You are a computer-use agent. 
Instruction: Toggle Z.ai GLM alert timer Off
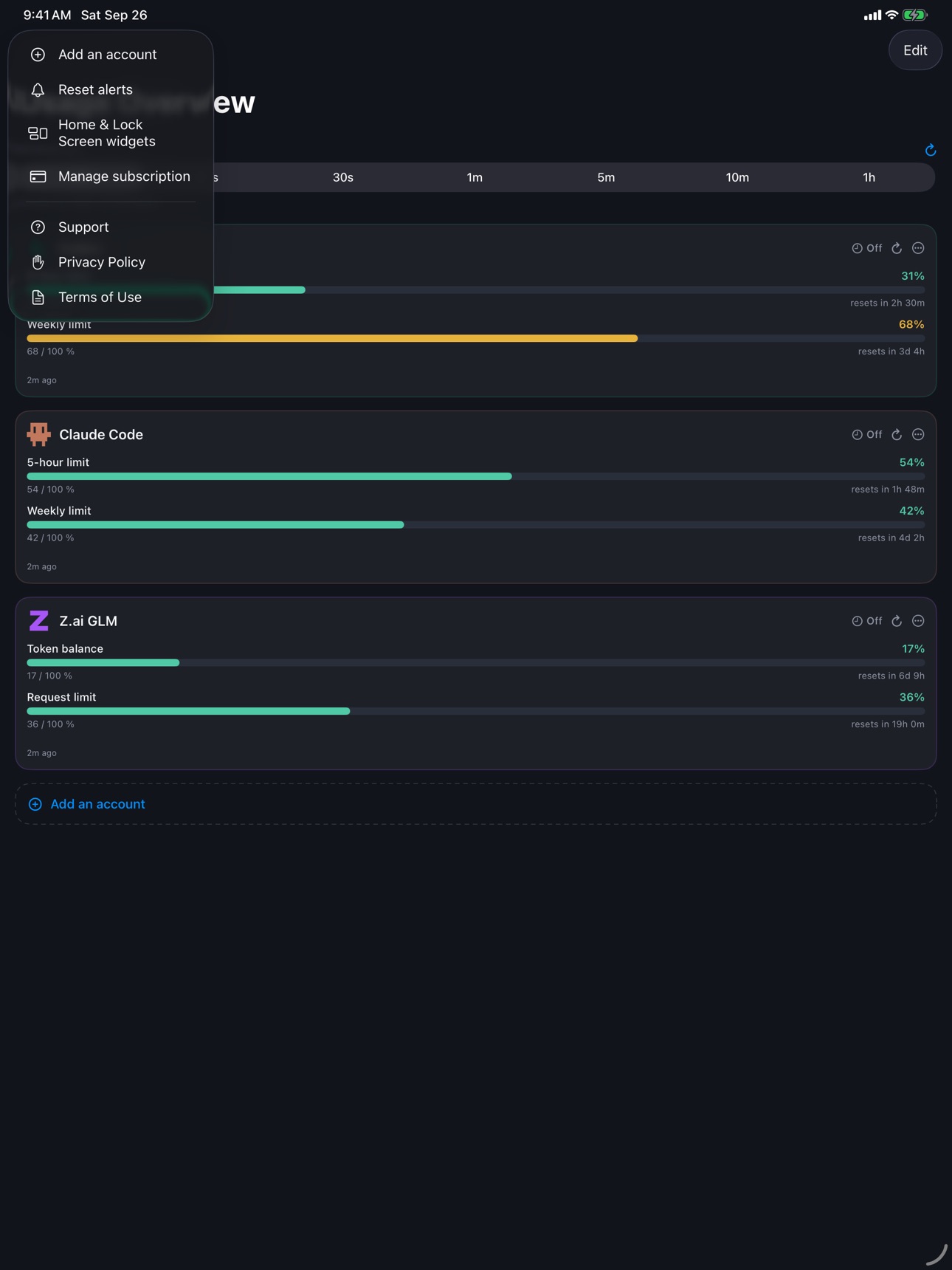pos(867,621)
